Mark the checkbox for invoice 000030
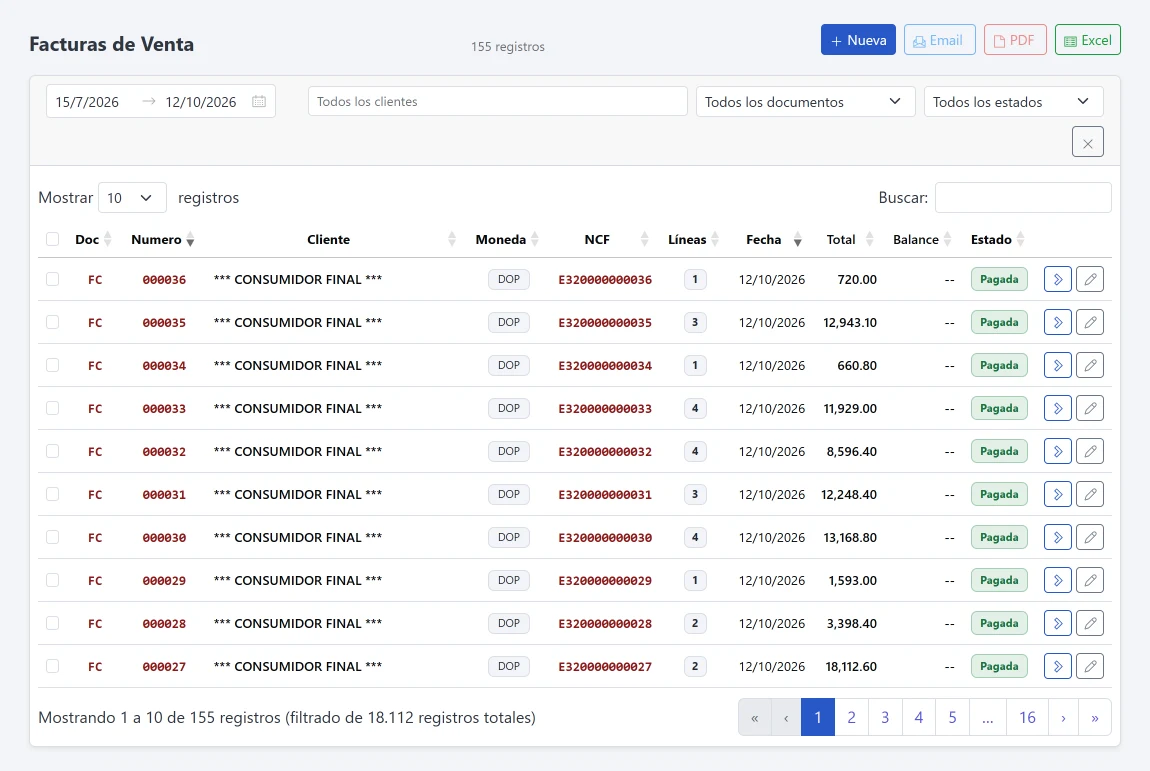The width and height of the screenshot is (1150, 771). tap(52, 537)
